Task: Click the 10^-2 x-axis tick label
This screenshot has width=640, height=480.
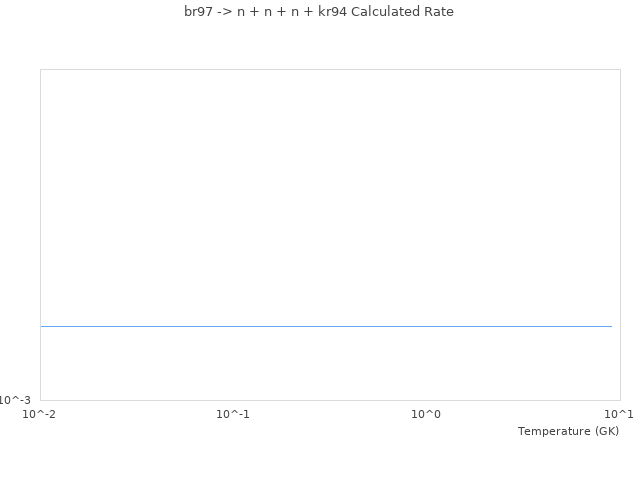Action: tap(40, 414)
